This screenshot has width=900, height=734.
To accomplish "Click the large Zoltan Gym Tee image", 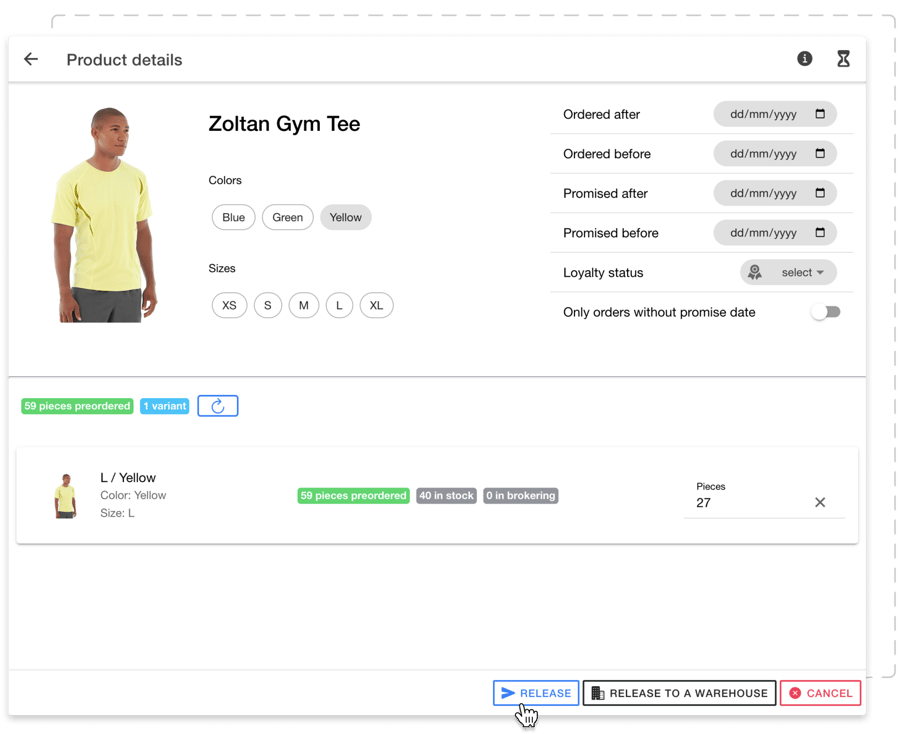I will [x=105, y=215].
